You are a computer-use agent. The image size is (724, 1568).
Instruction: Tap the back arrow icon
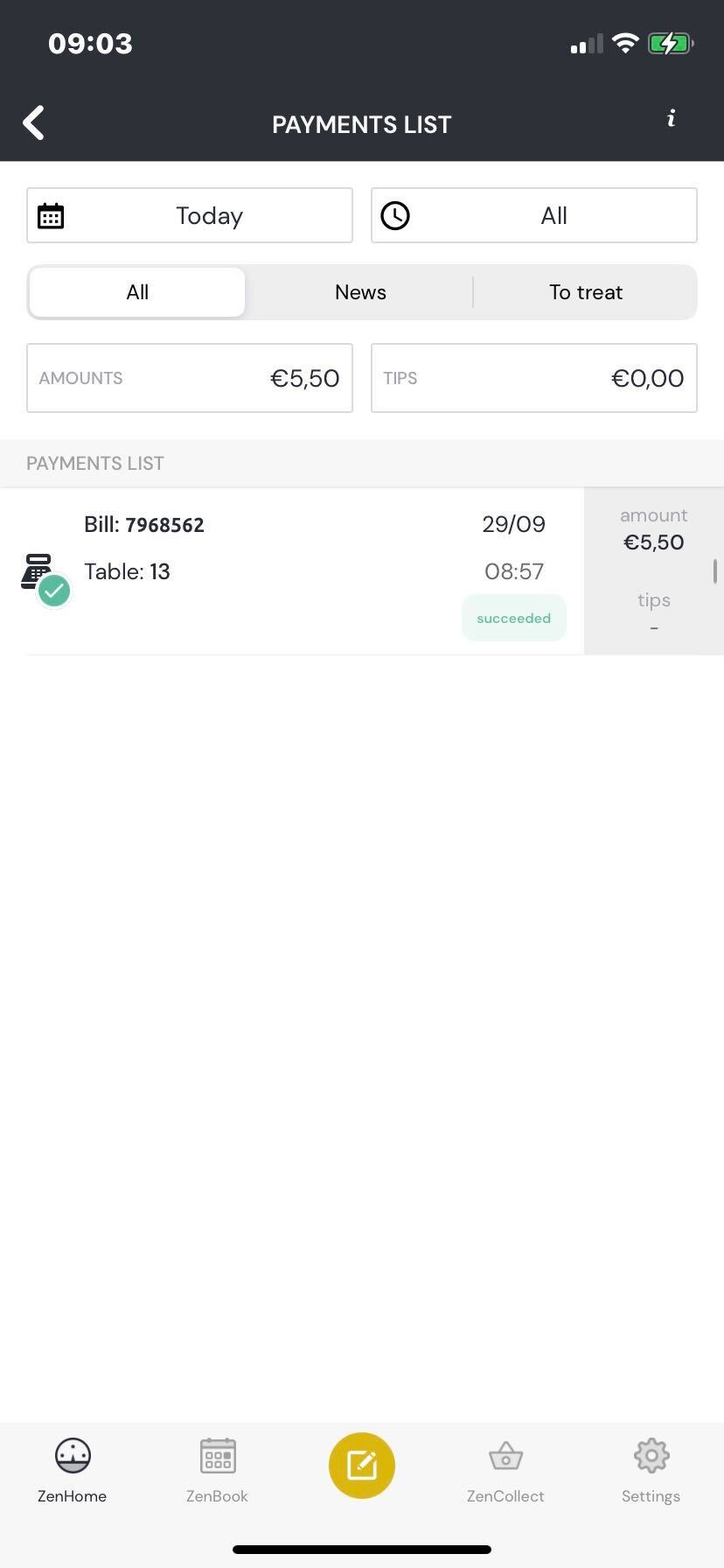[x=34, y=123]
